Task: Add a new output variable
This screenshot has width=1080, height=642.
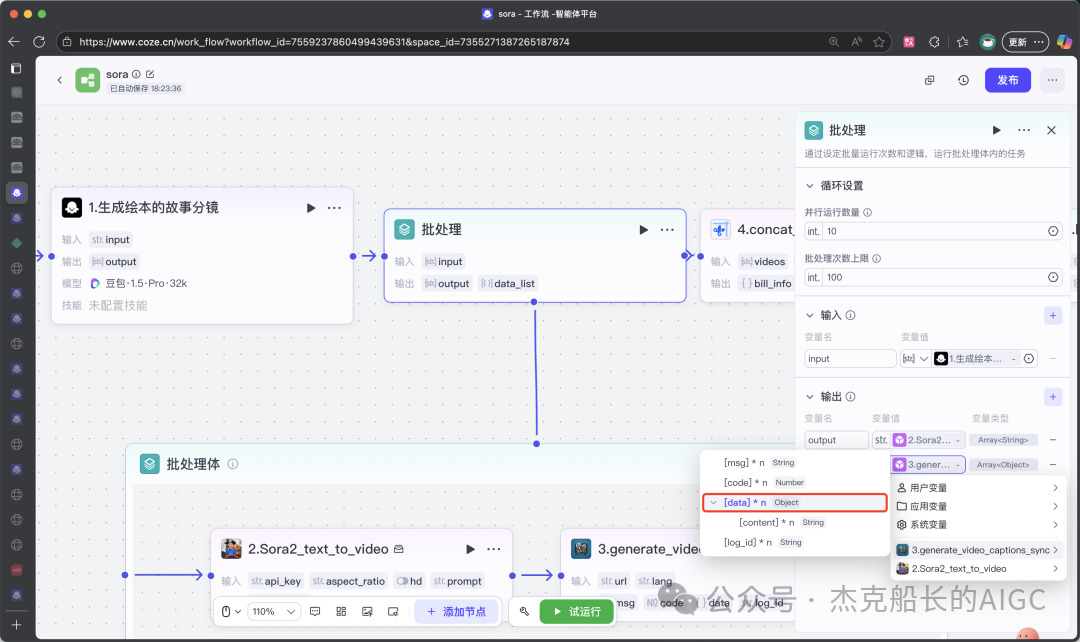Action: click(1052, 397)
